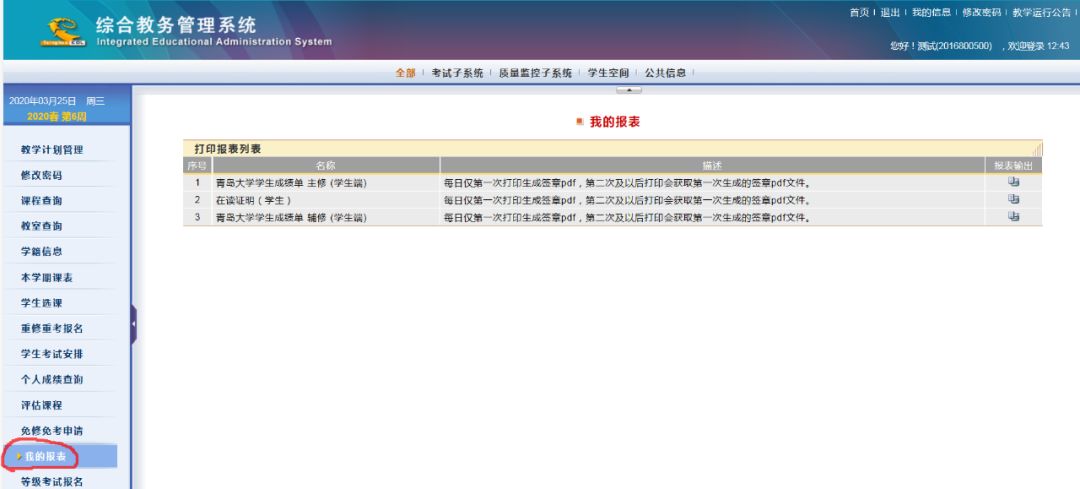This screenshot has height=489, width=1080.
Task: Select the 全部 menu item
Action: pos(405,73)
